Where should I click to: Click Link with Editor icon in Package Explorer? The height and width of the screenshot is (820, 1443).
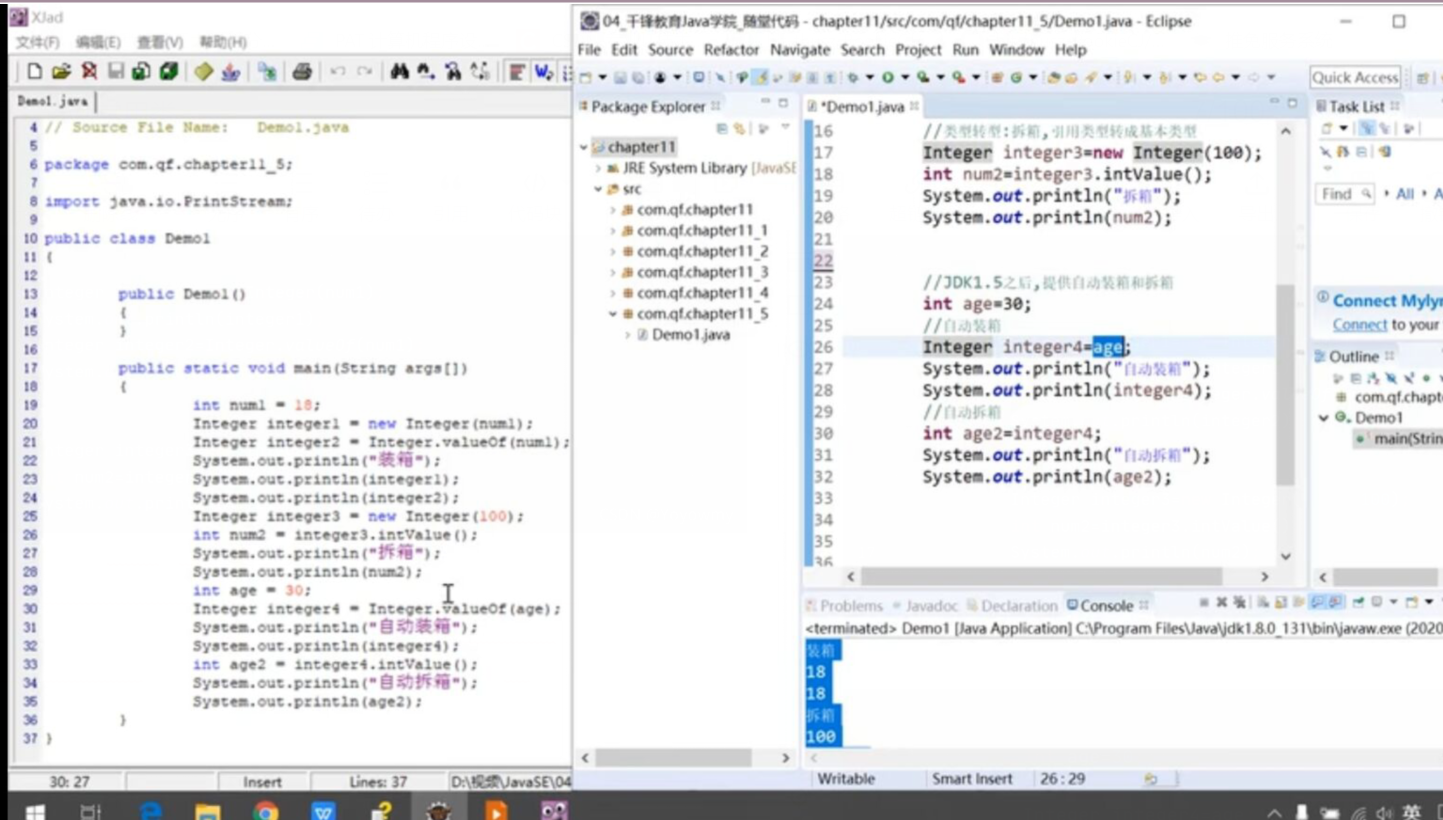pos(740,128)
